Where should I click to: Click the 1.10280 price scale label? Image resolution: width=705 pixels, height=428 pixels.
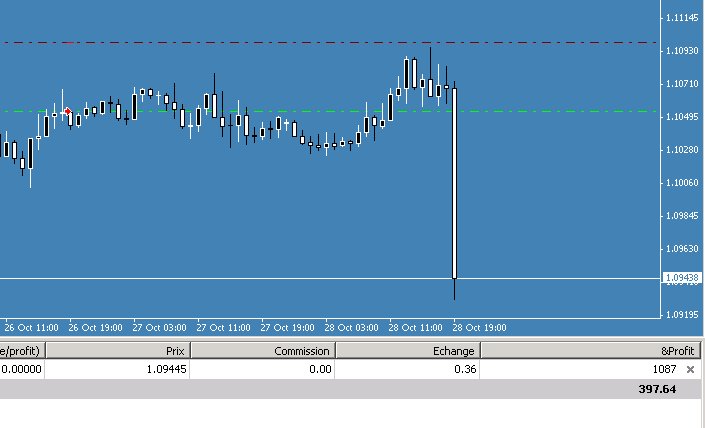682,150
